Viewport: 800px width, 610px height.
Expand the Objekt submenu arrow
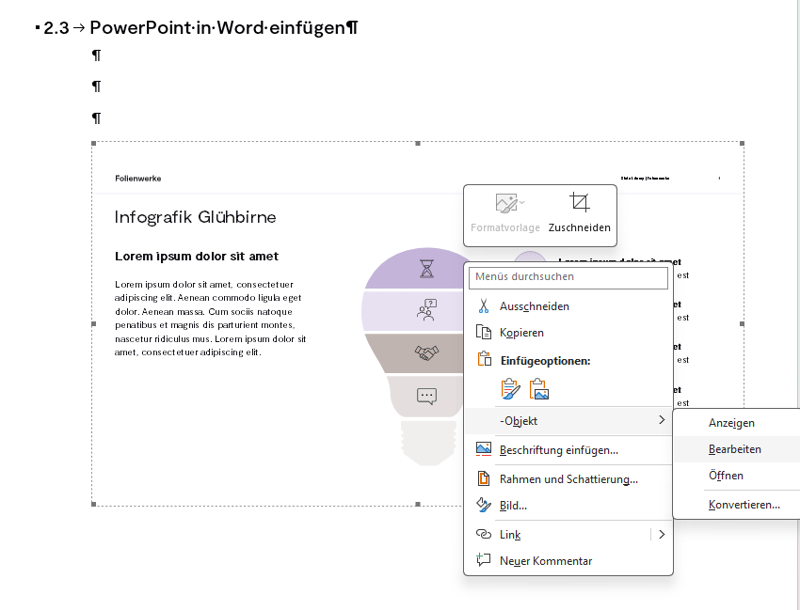pos(662,420)
